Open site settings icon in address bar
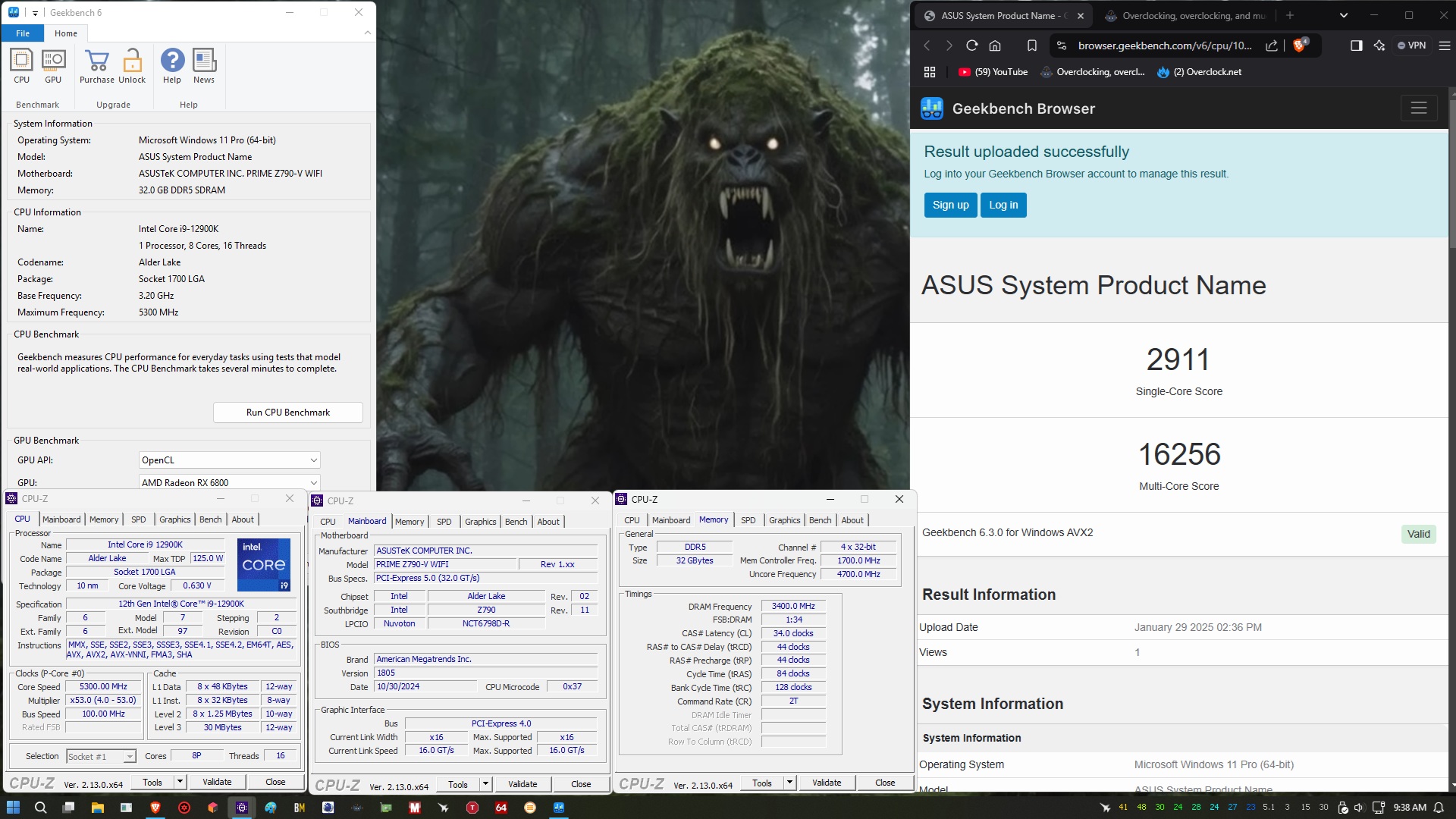This screenshot has width=1456, height=819. point(1062,45)
